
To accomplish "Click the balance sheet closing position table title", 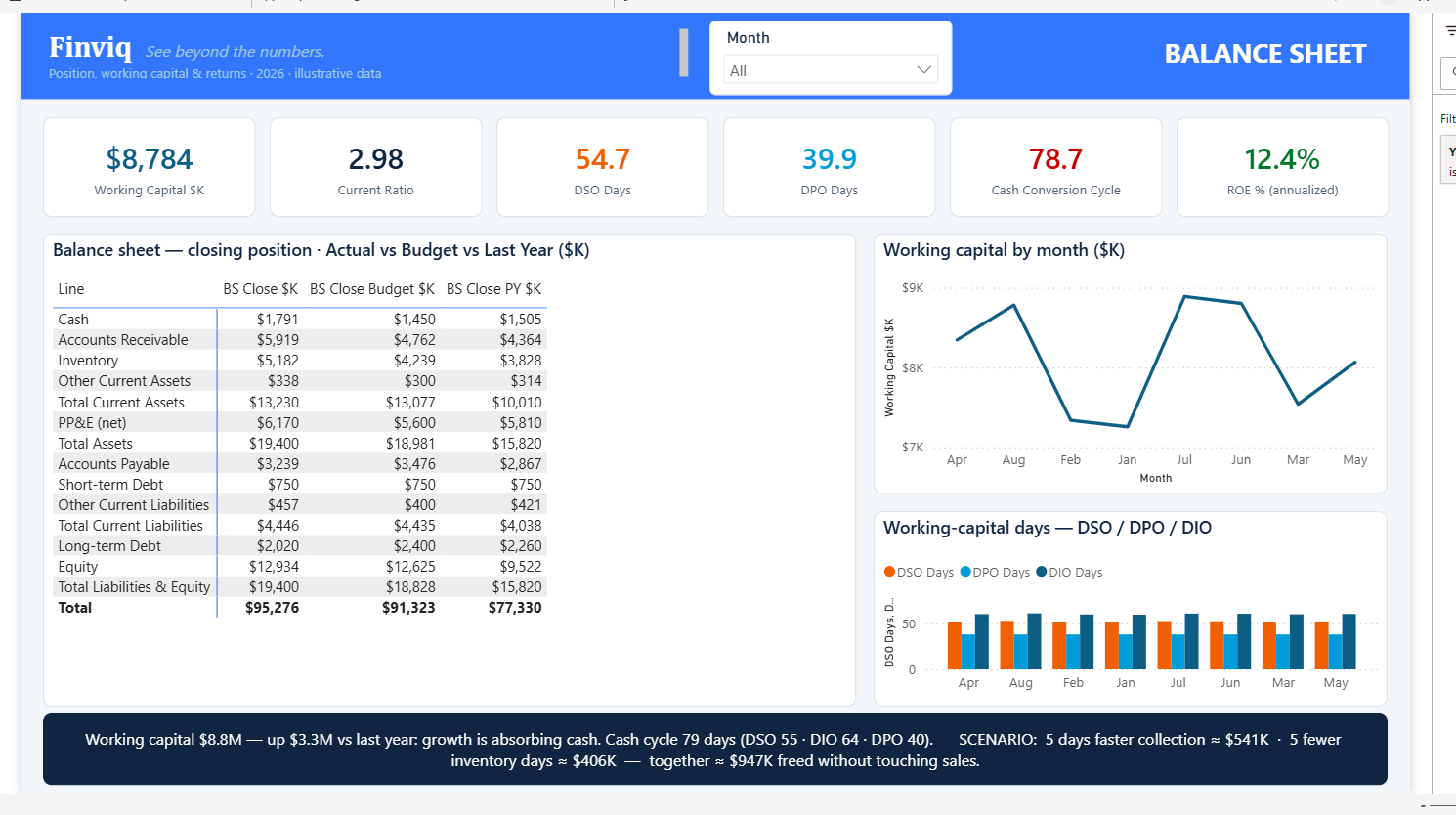I will [x=321, y=250].
